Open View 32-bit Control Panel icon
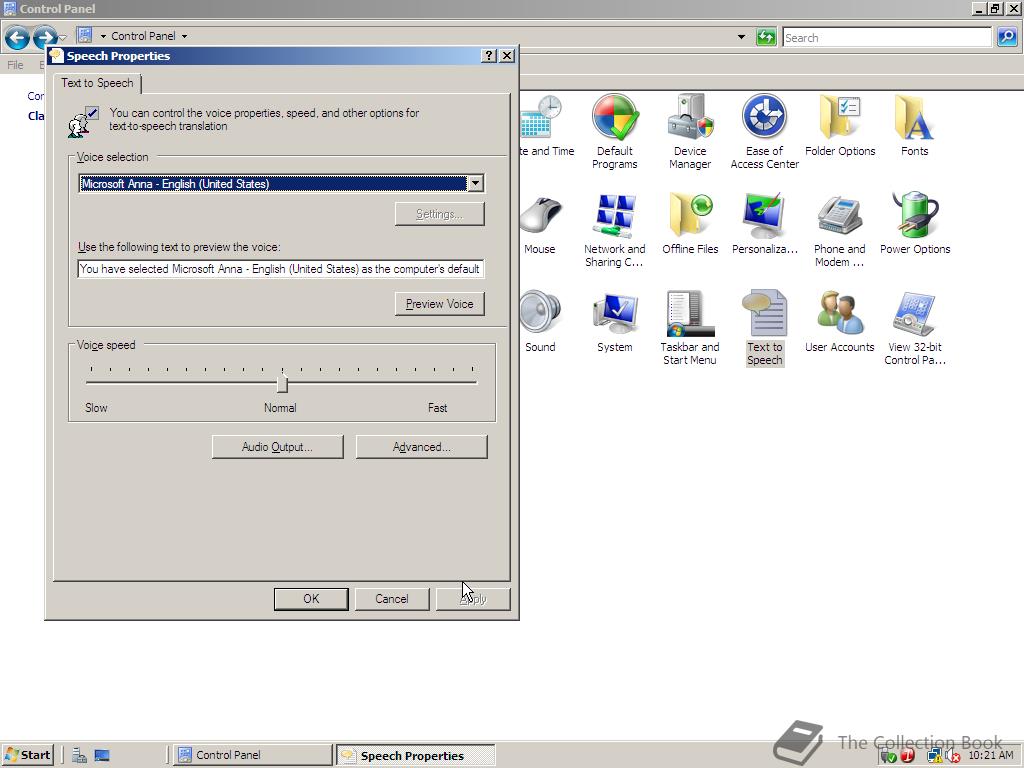Image resolution: width=1024 pixels, height=768 pixels. [914, 328]
